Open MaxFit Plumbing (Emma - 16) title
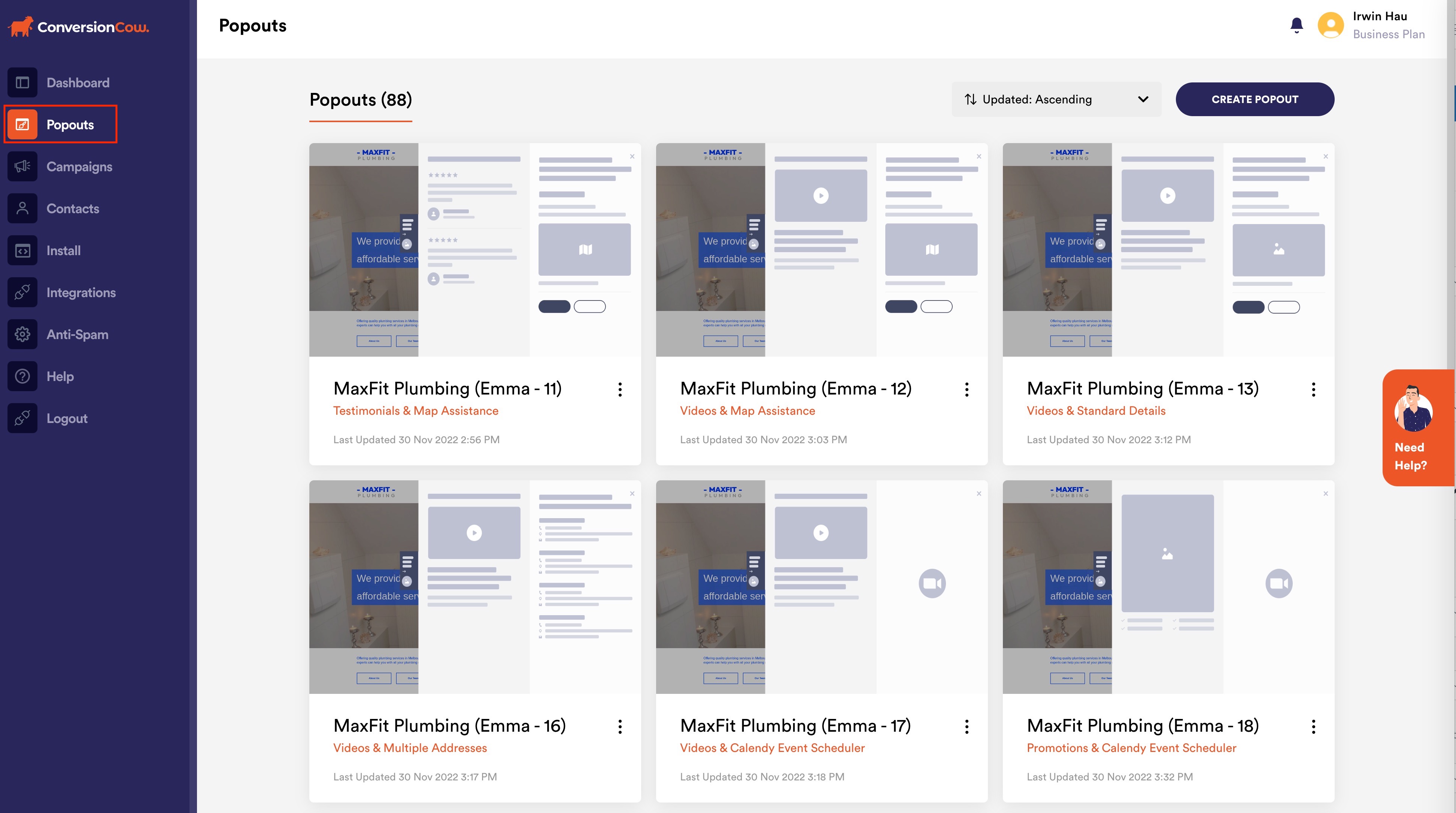This screenshot has height=813, width=1456. (449, 725)
